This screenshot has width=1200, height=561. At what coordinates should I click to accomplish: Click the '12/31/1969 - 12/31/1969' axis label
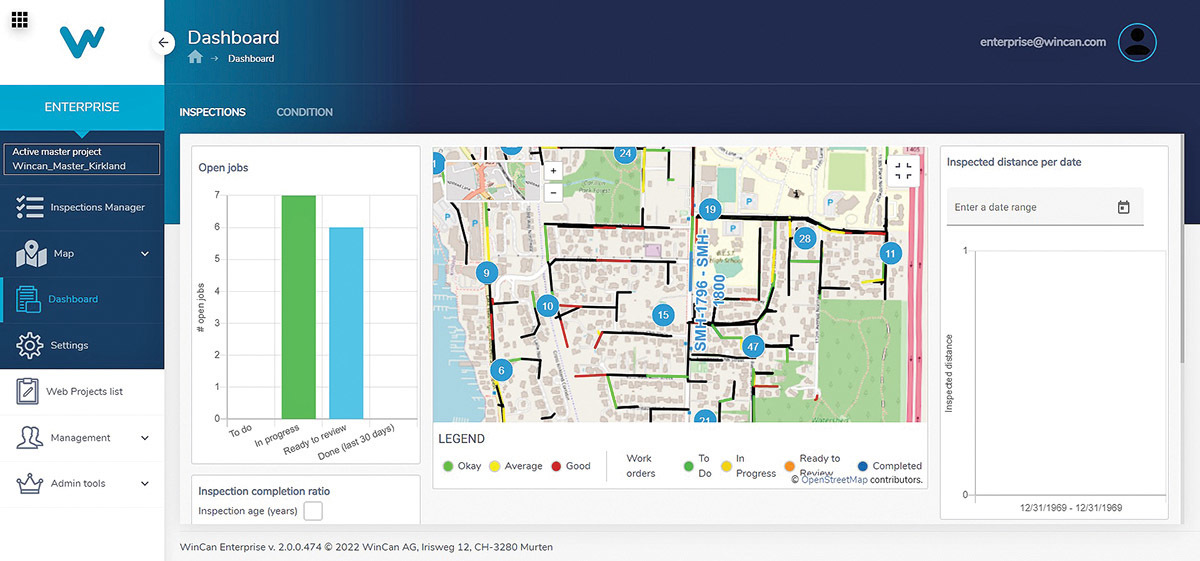click(1070, 508)
